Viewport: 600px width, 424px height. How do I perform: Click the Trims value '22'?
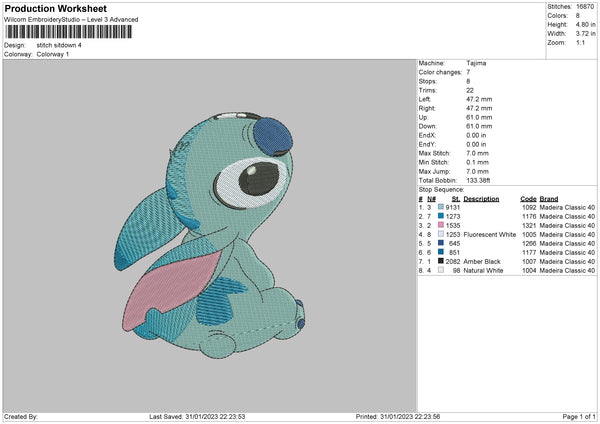click(x=470, y=90)
